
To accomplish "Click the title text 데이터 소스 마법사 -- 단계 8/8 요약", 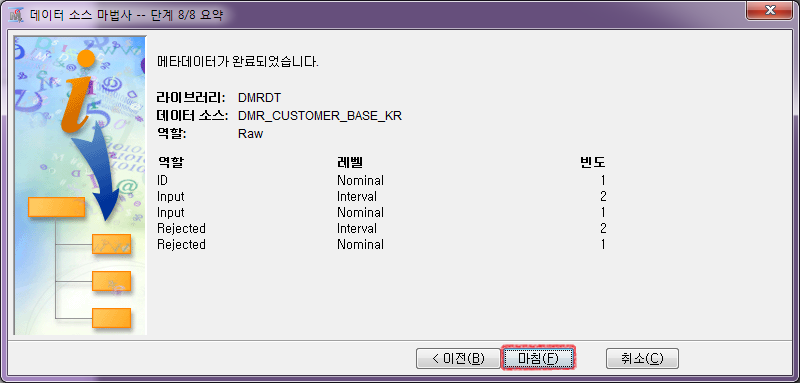I will 126,15.
